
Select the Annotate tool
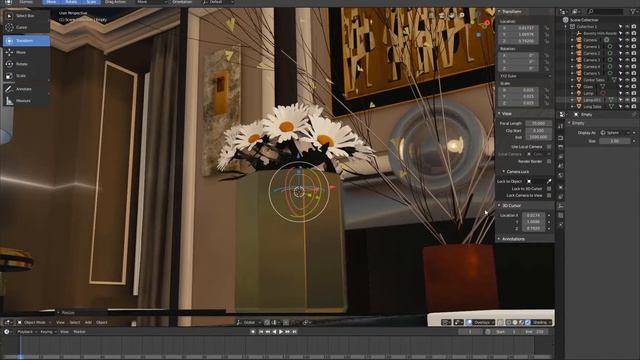[x=26, y=89]
